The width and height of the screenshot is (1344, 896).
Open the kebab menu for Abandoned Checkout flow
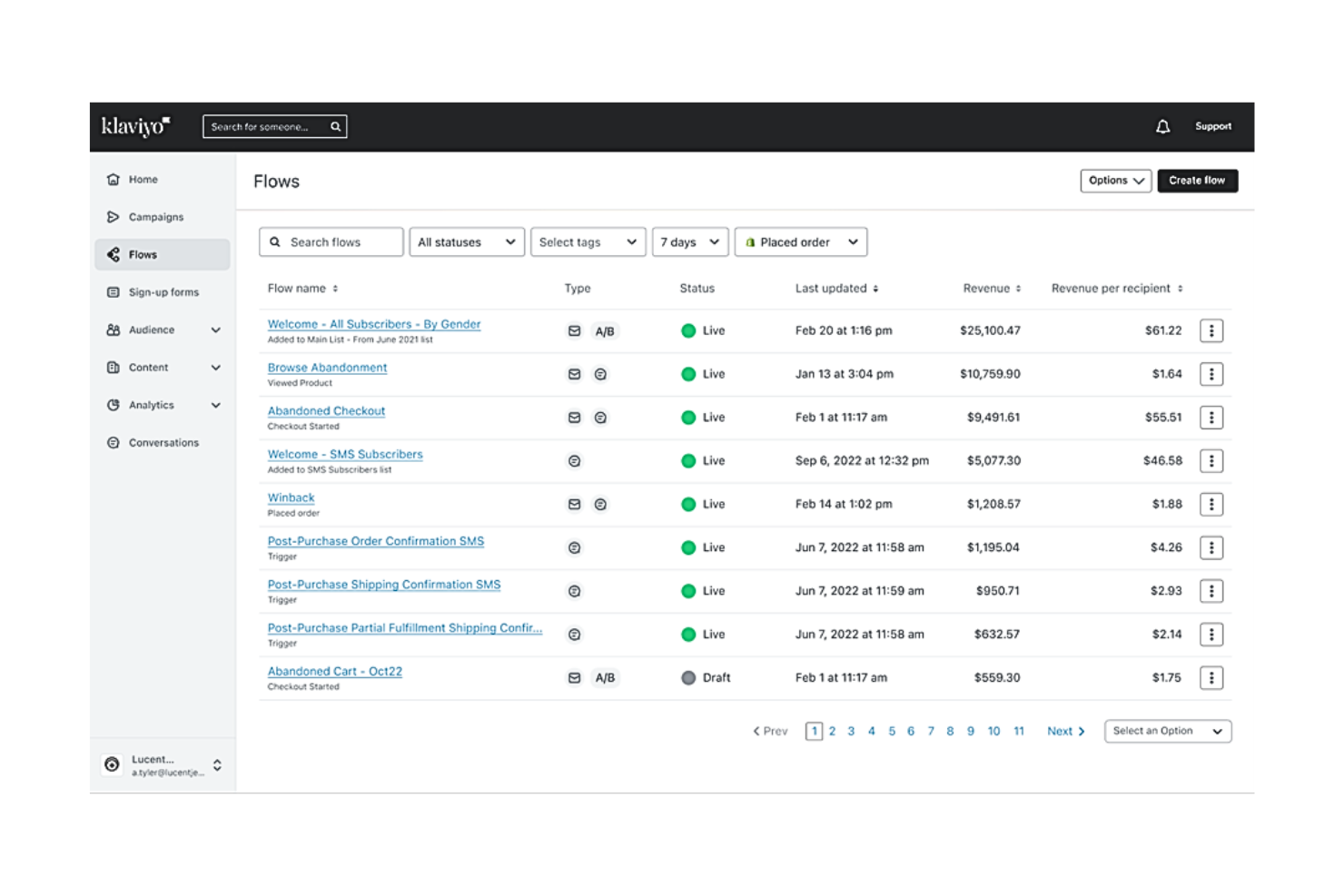(1211, 417)
